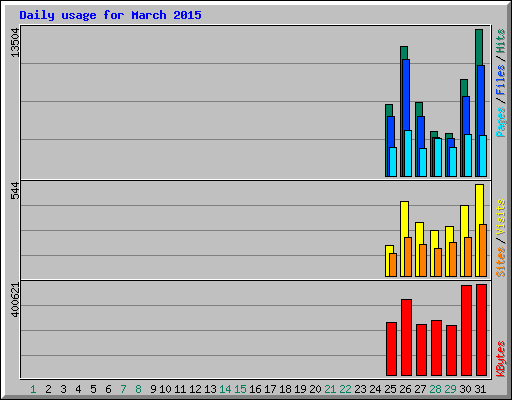Click day label 14 on the x-axis
This screenshot has width=512, height=400.
click(x=225, y=389)
